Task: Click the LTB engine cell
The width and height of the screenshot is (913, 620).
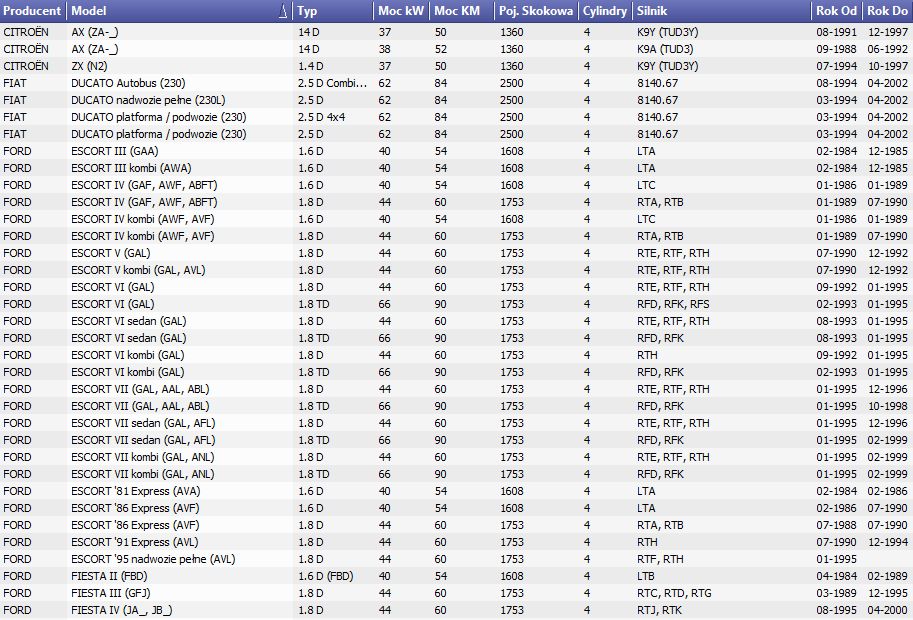Action: point(646,576)
